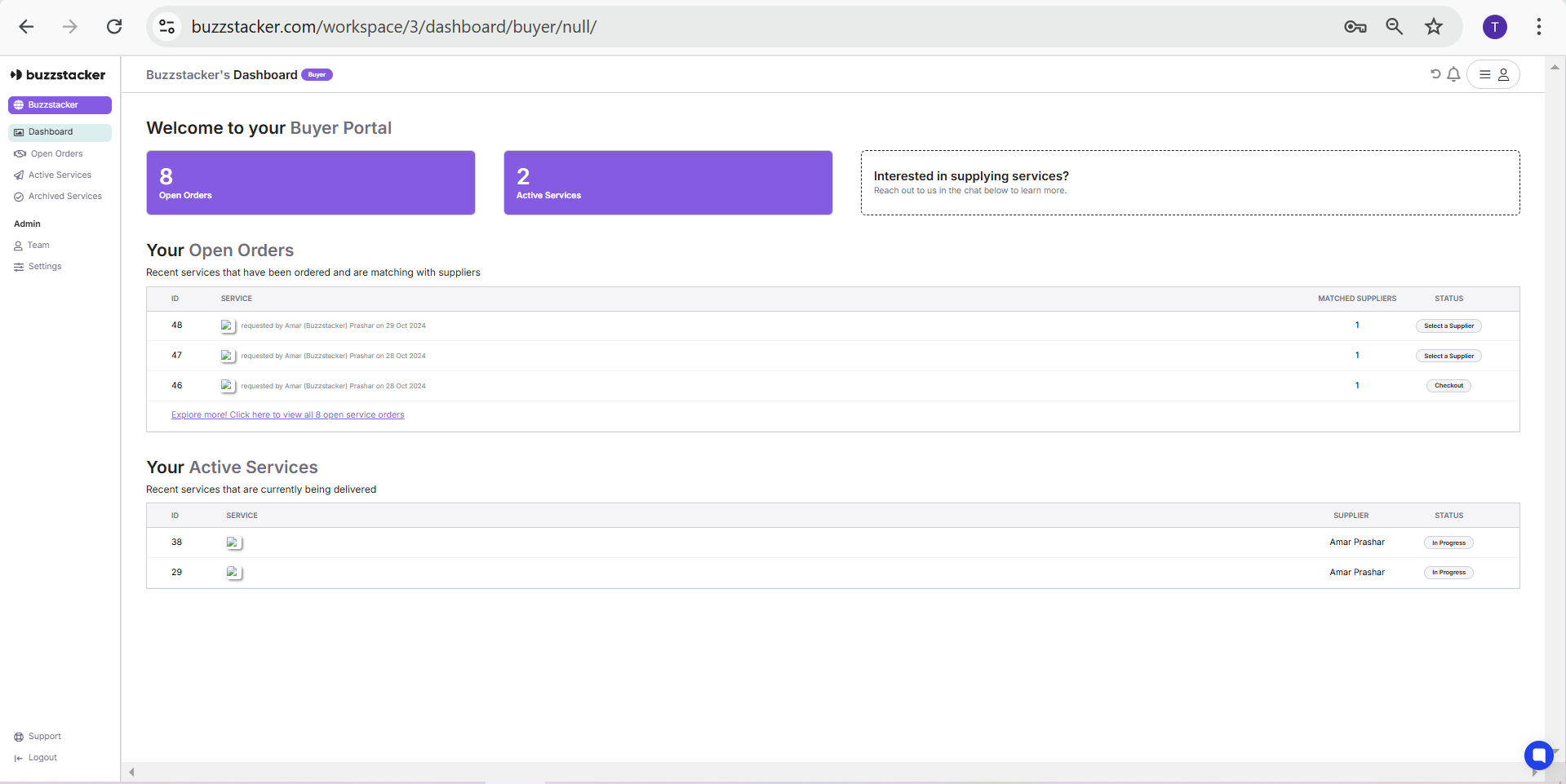Click matched suppliers count for order 47
Image resolution: width=1566 pixels, height=784 pixels.
point(1357,356)
